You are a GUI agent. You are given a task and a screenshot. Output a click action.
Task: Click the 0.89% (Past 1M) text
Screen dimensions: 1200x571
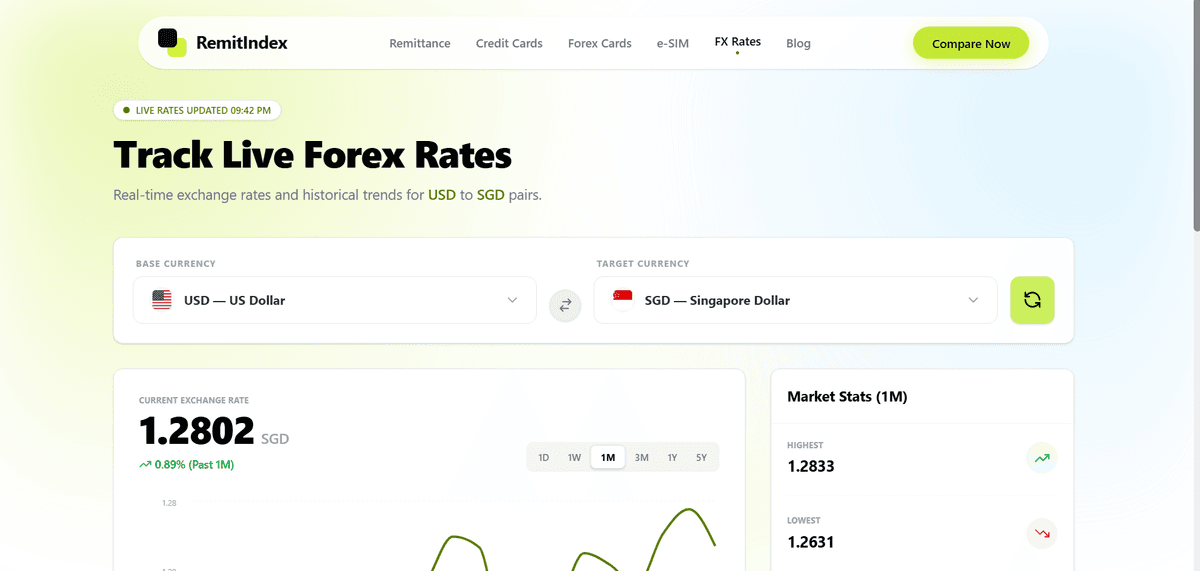[195, 464]
